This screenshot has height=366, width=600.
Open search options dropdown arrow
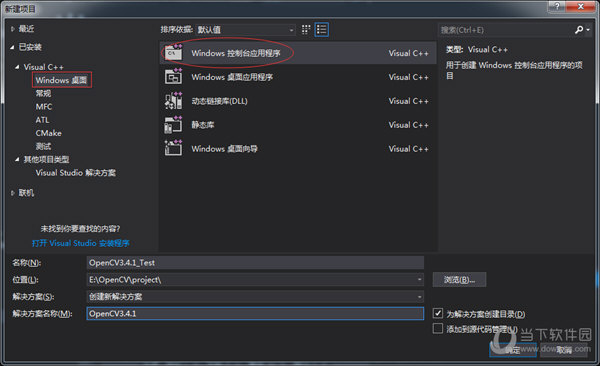588,30
